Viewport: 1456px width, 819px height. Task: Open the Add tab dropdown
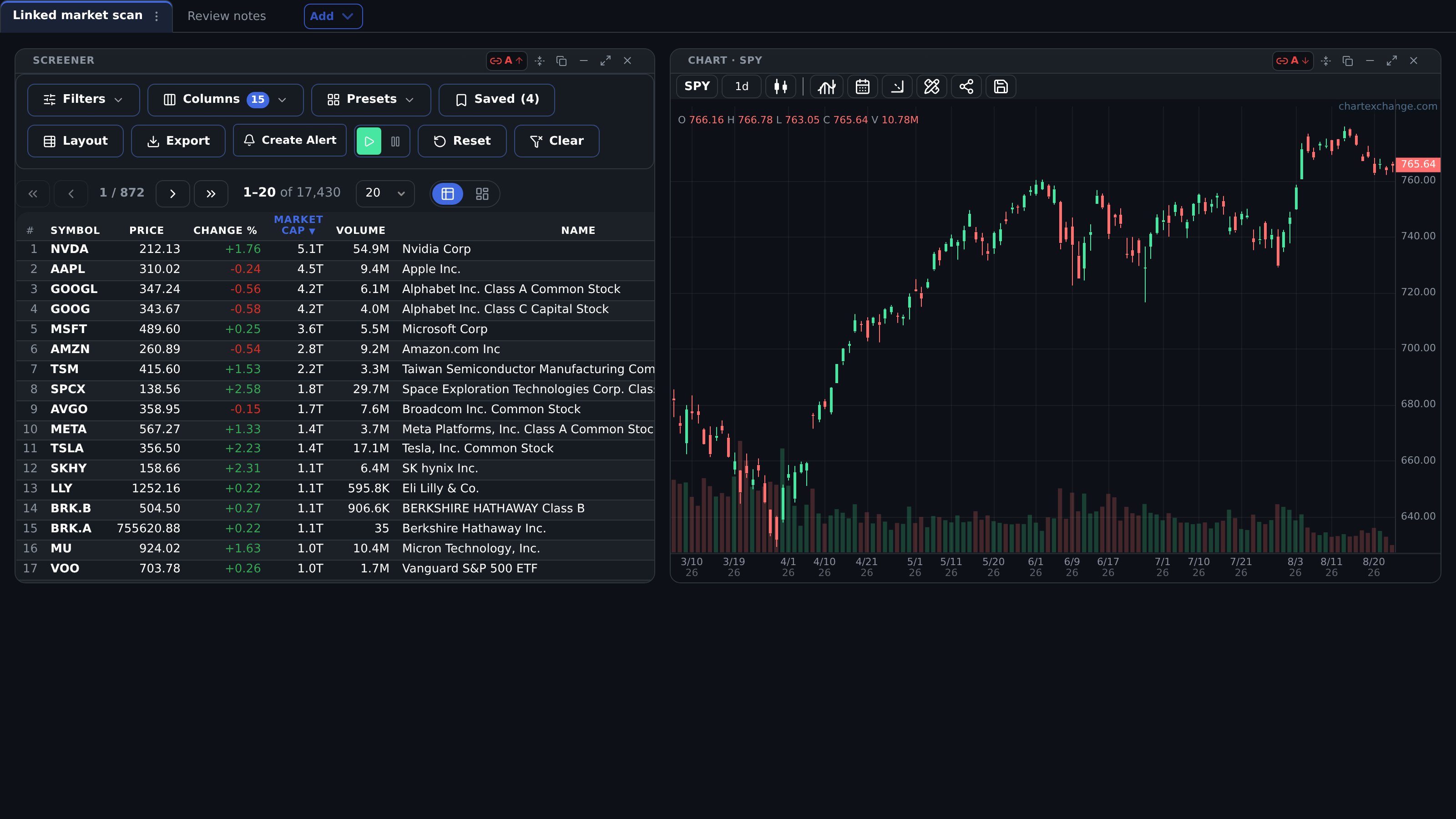tap(333, 16)
